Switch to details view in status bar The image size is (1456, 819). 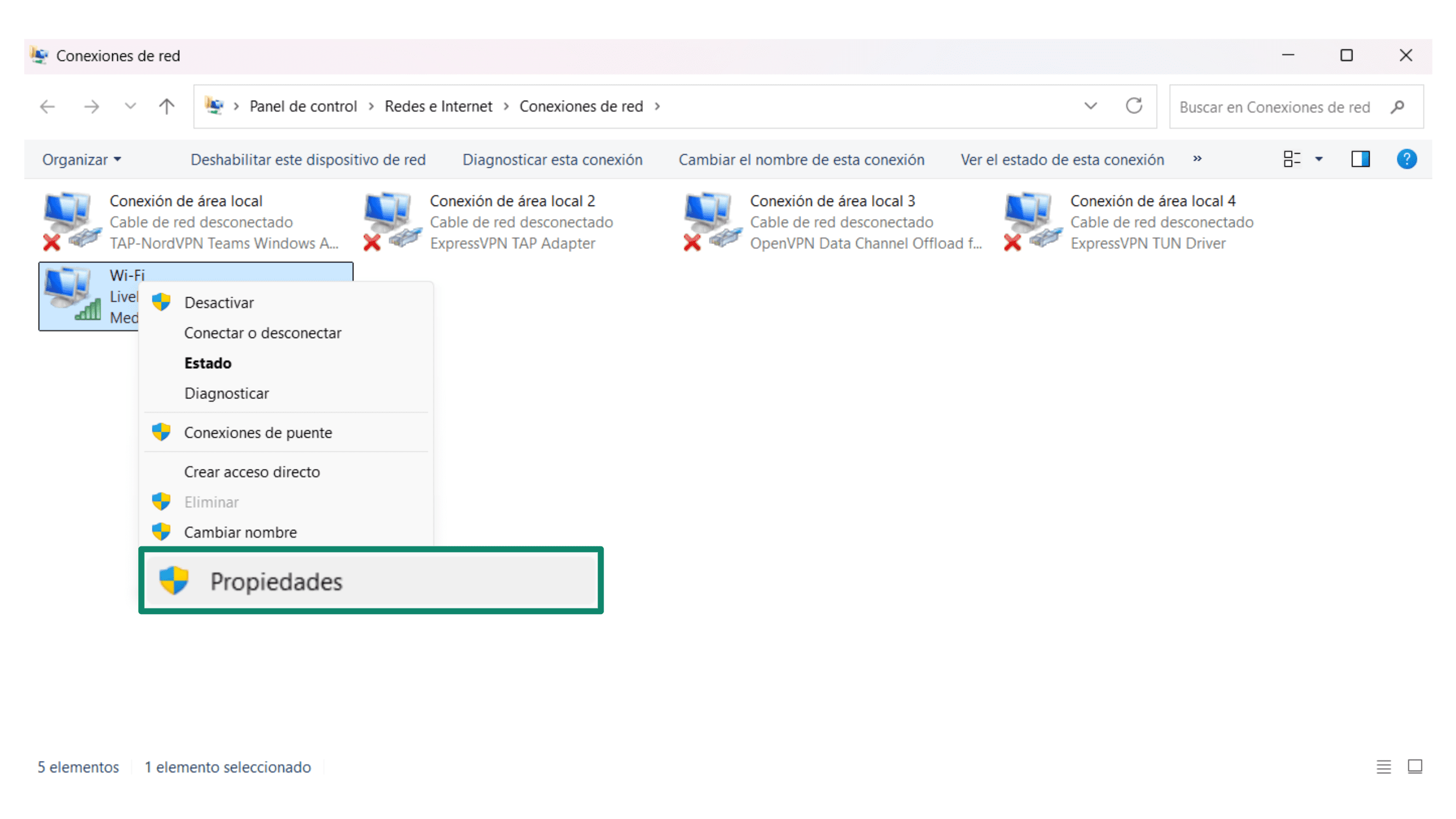click(x=1383, y=767)
